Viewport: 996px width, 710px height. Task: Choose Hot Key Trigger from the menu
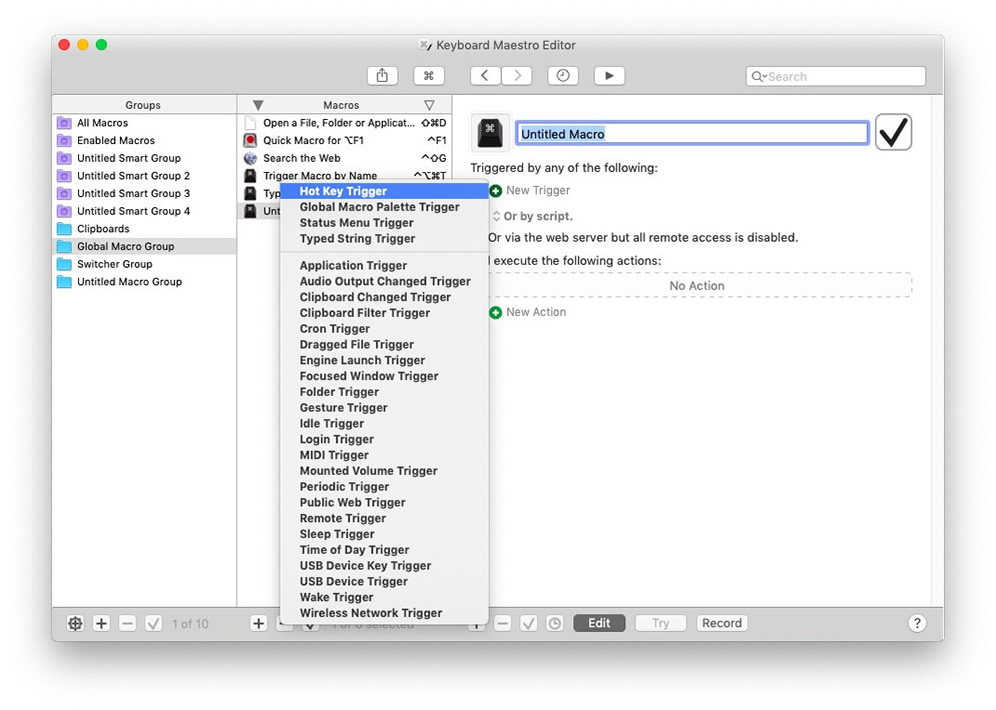(384, 191)
